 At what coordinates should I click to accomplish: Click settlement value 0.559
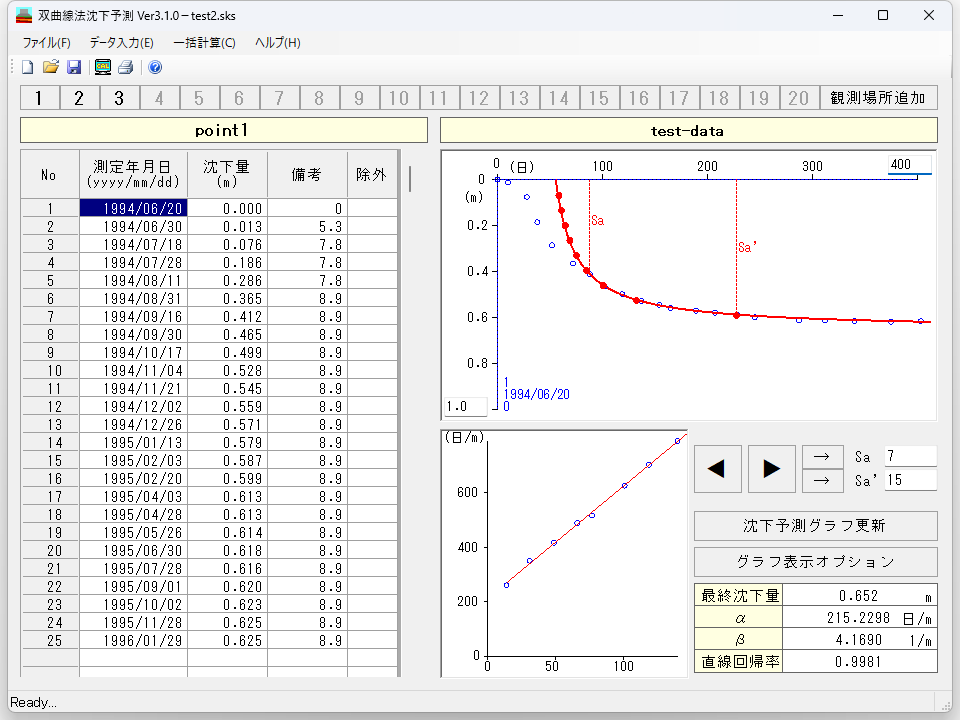tap(227, 407)
